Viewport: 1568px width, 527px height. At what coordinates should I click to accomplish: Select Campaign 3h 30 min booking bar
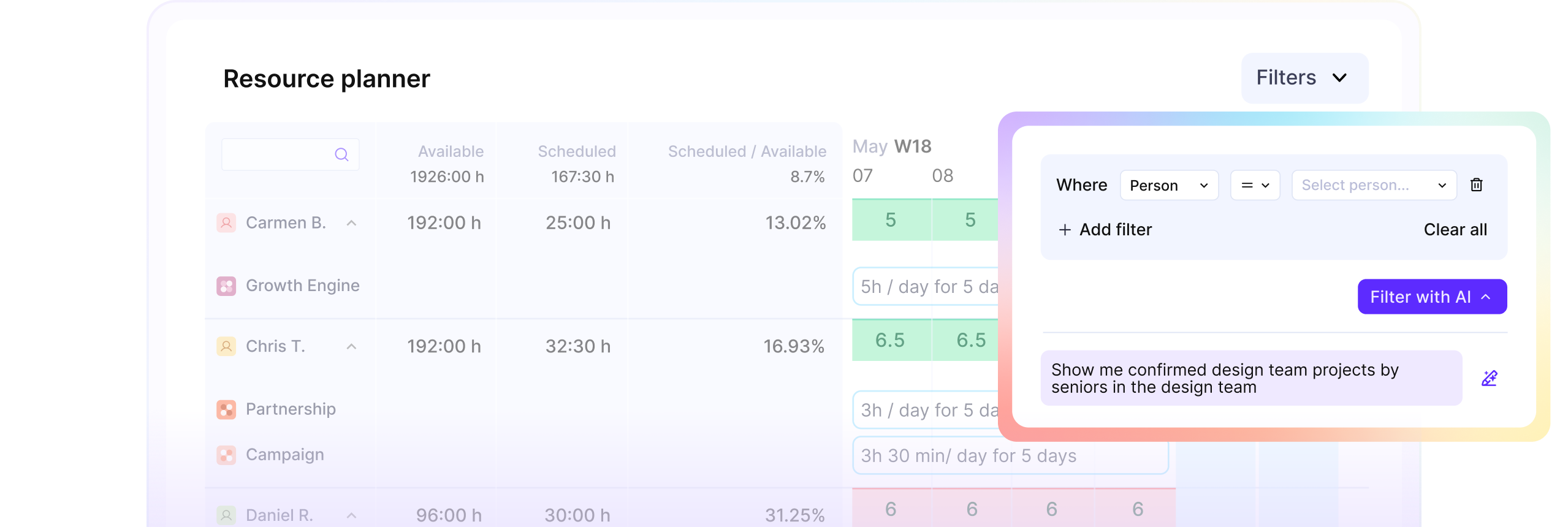click(1010, 455)
